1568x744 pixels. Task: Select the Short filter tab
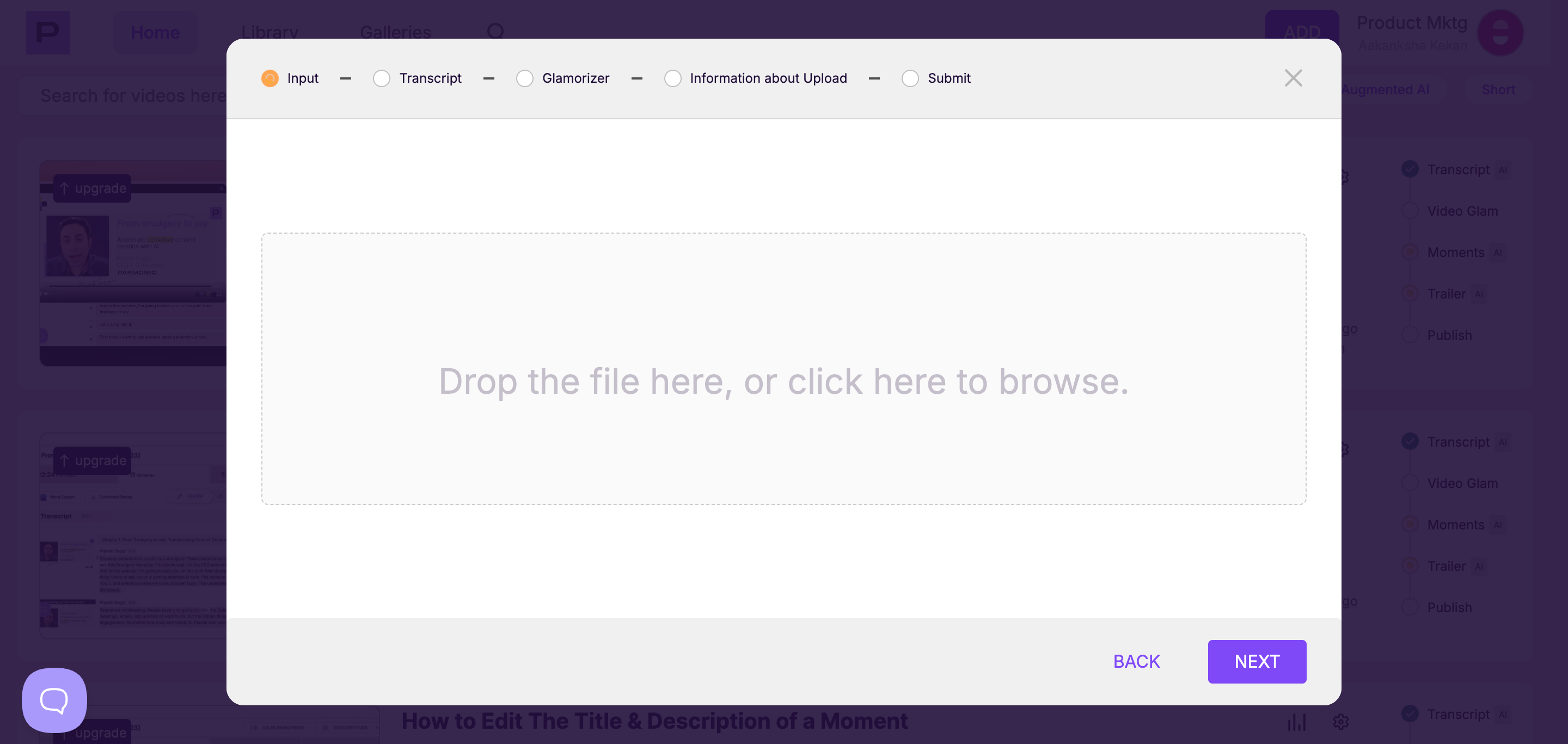click(1498, 89)
